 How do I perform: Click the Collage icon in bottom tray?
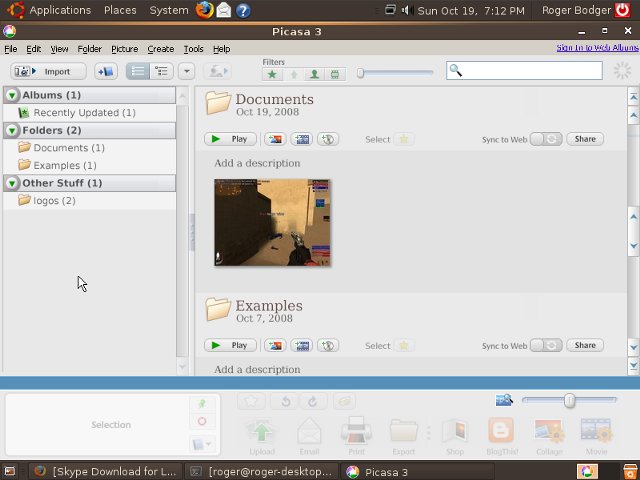click(x=549, y=438)
